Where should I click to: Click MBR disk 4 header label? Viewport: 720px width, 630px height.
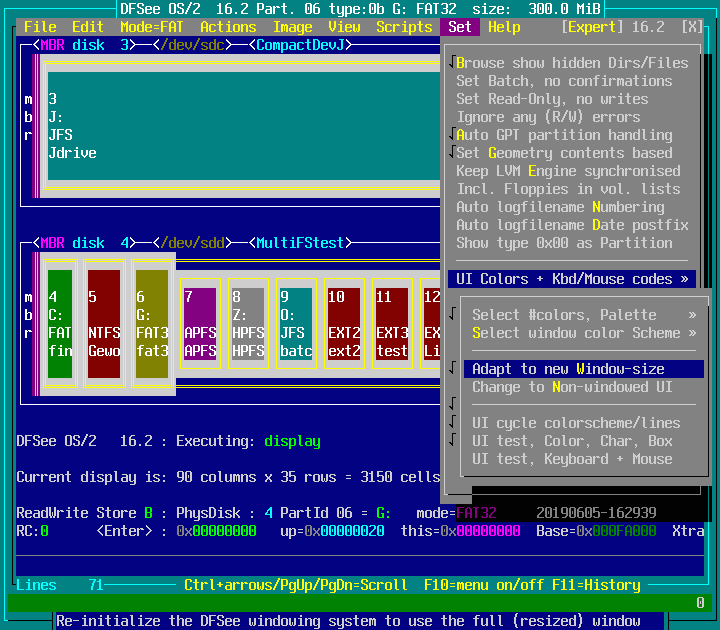click(84, 243)
